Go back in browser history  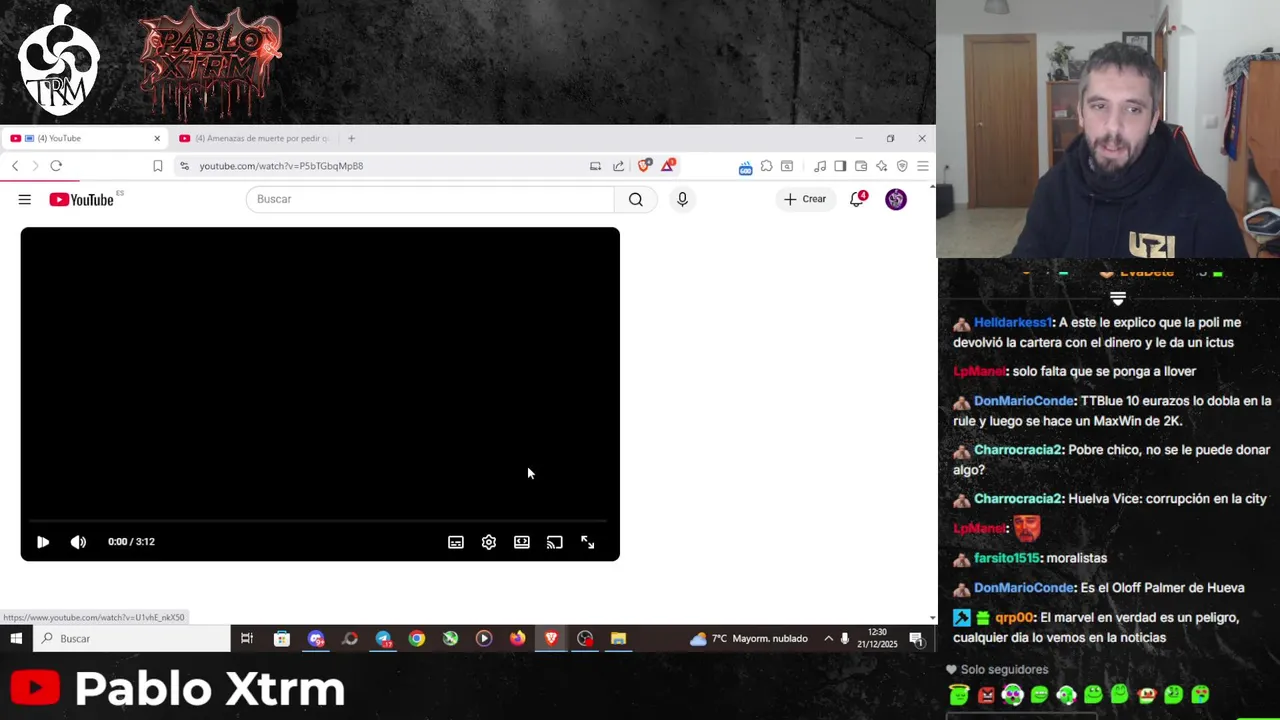pyautogui.click(x=15, y=166)
